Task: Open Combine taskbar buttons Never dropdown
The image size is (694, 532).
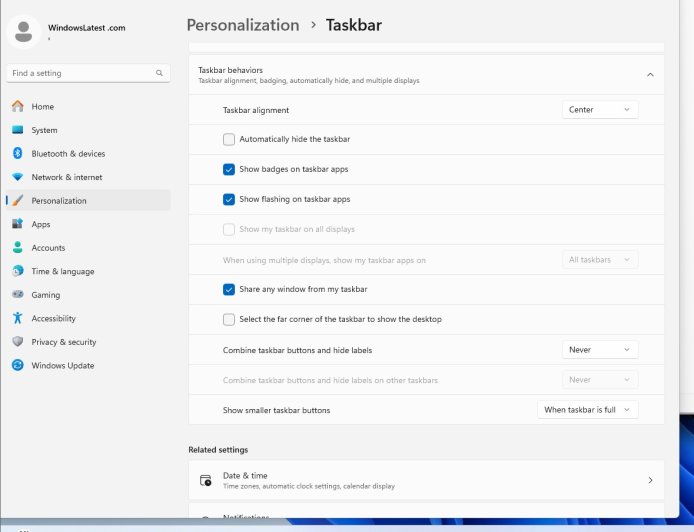Action: click(599, 350)
